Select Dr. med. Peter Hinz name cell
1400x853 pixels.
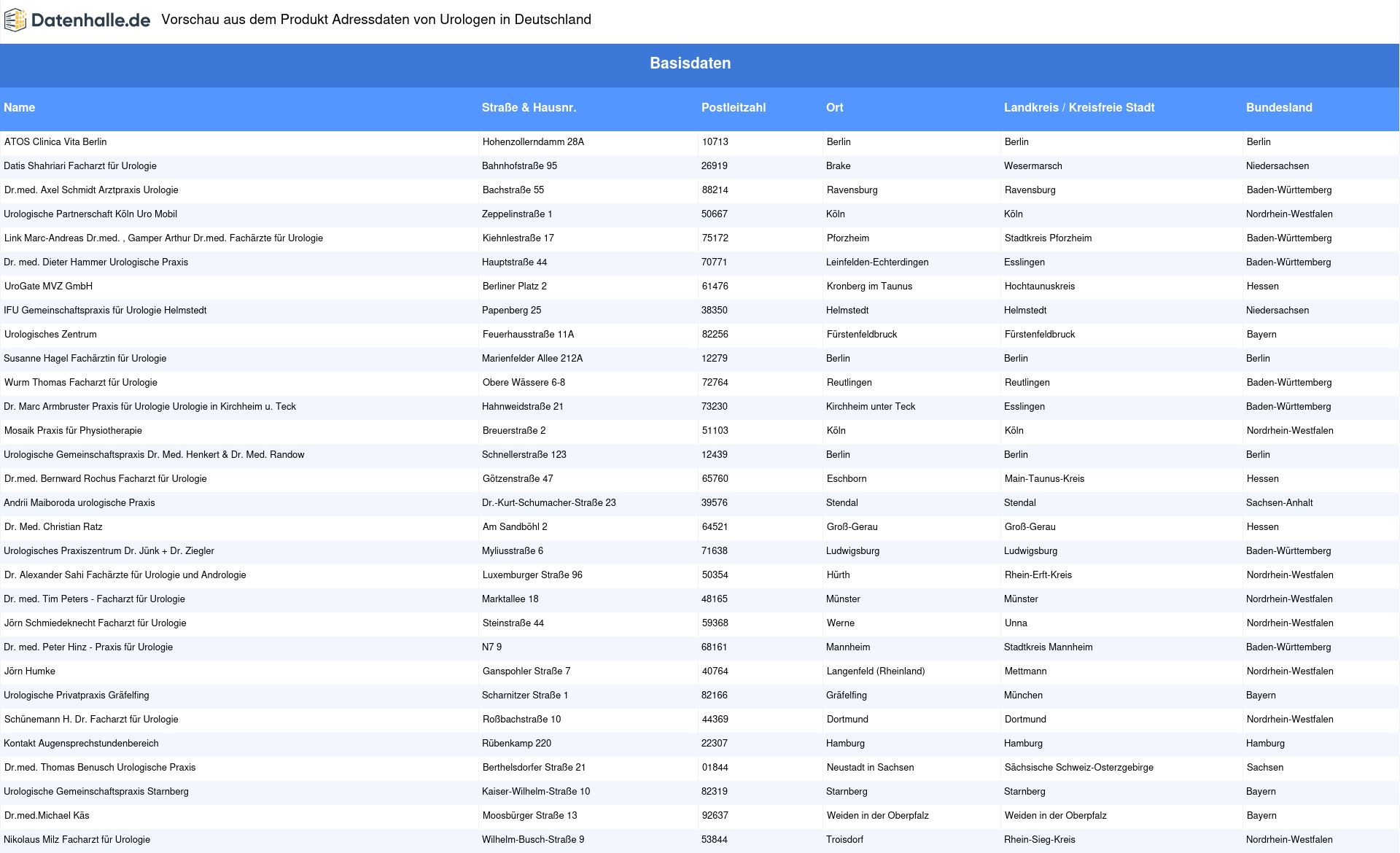click(88, 647)
